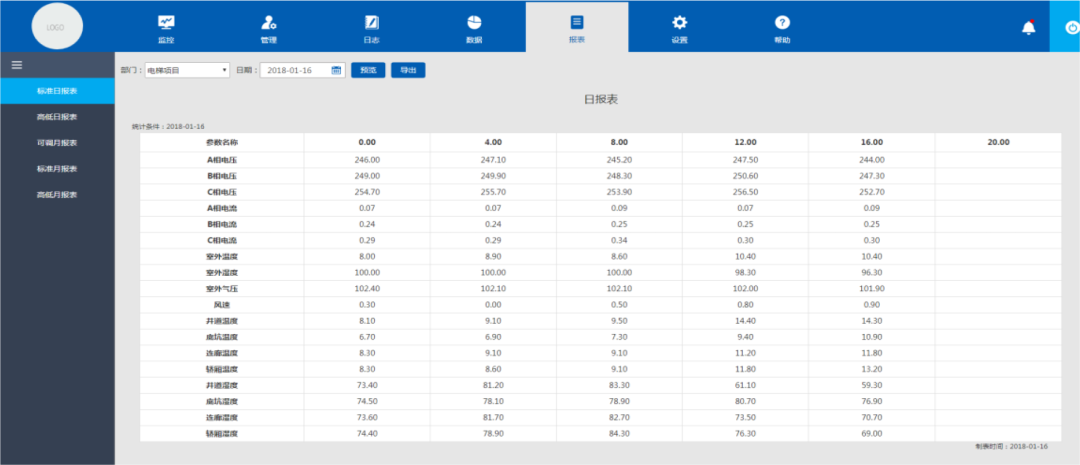Select the 底坑温度 row label

(x=222, y=337)
